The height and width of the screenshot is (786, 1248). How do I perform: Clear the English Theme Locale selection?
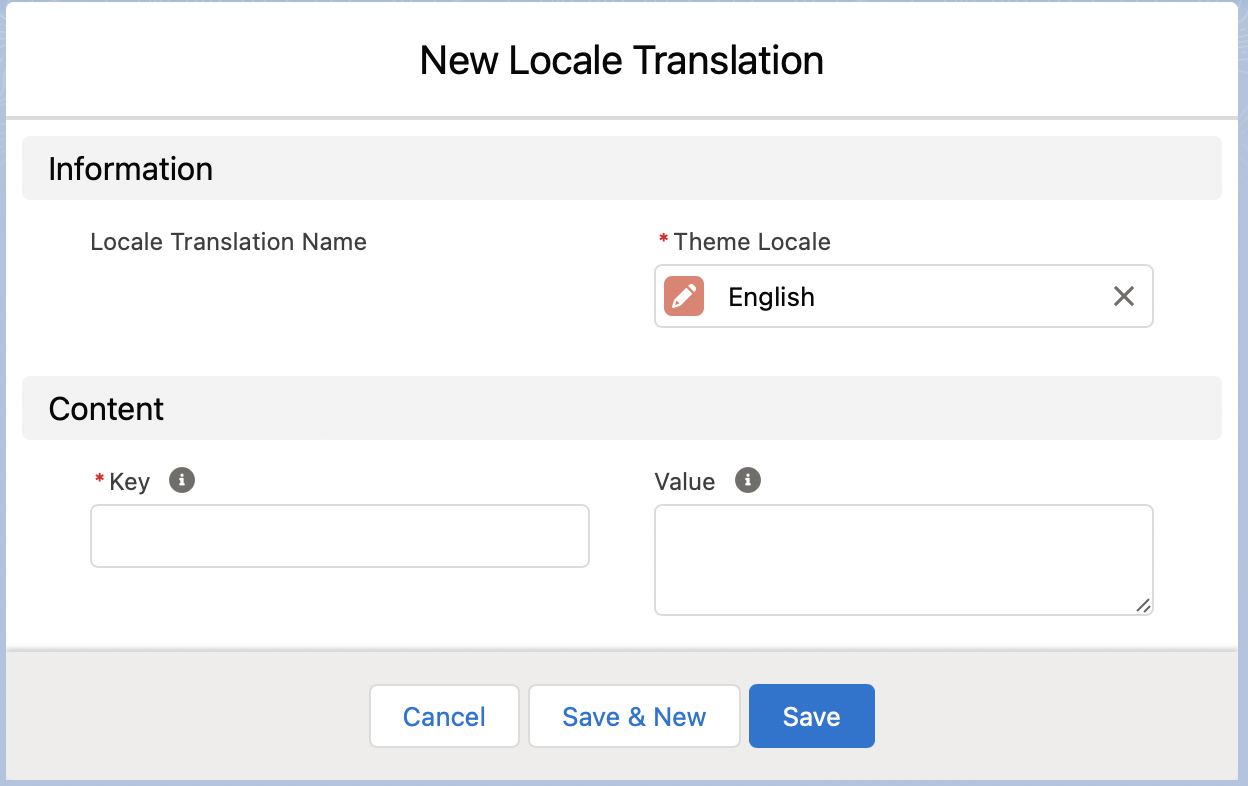tap(1124, 296)
